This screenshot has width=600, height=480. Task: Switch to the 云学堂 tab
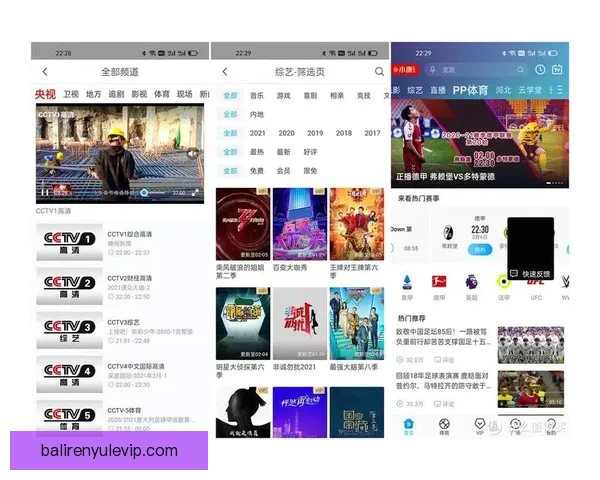(530, 90)
